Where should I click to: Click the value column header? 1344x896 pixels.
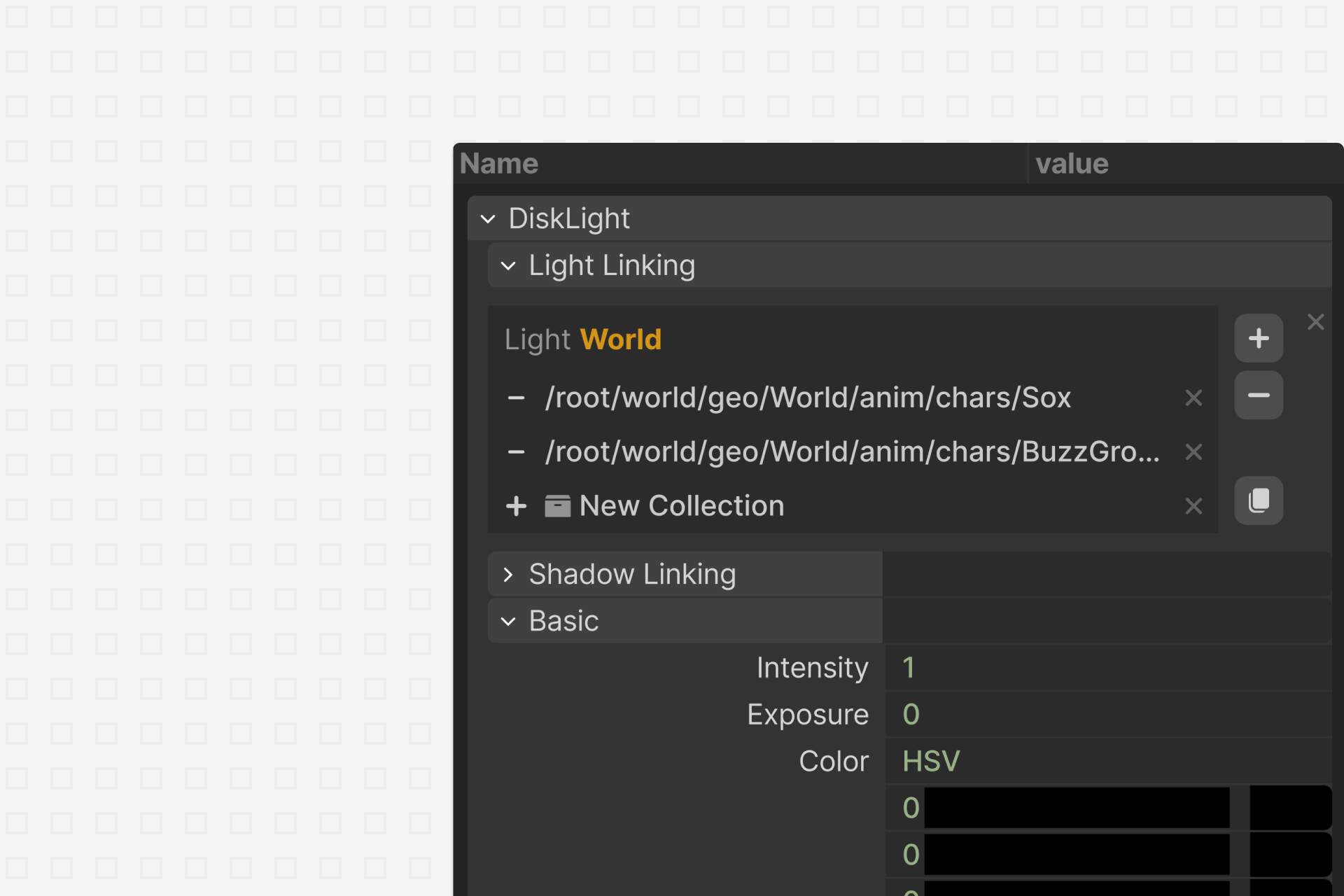(x=1072, y=164)
